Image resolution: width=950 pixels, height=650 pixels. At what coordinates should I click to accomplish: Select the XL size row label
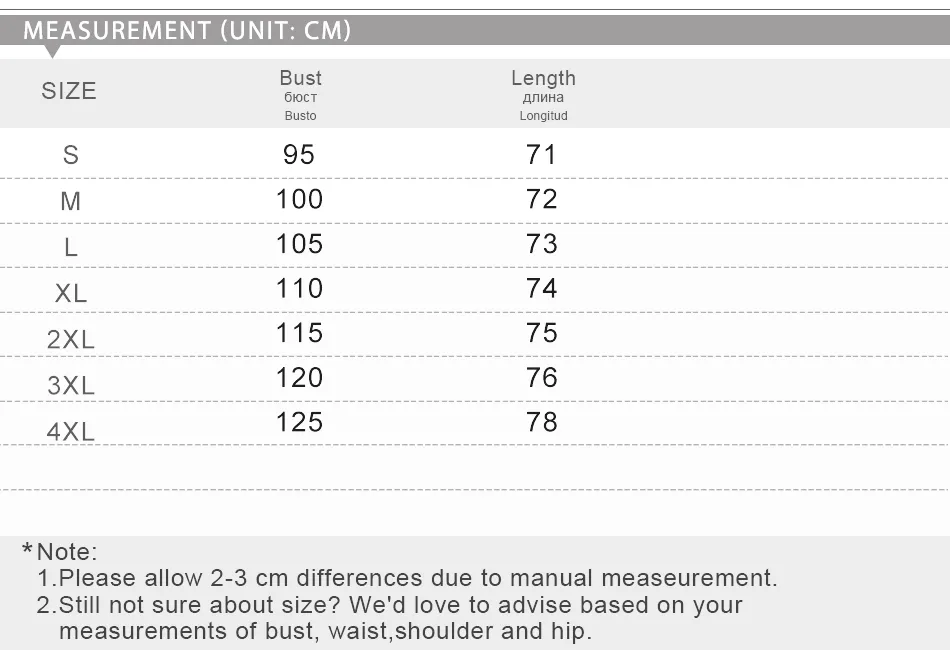click(x=71, y=293)
